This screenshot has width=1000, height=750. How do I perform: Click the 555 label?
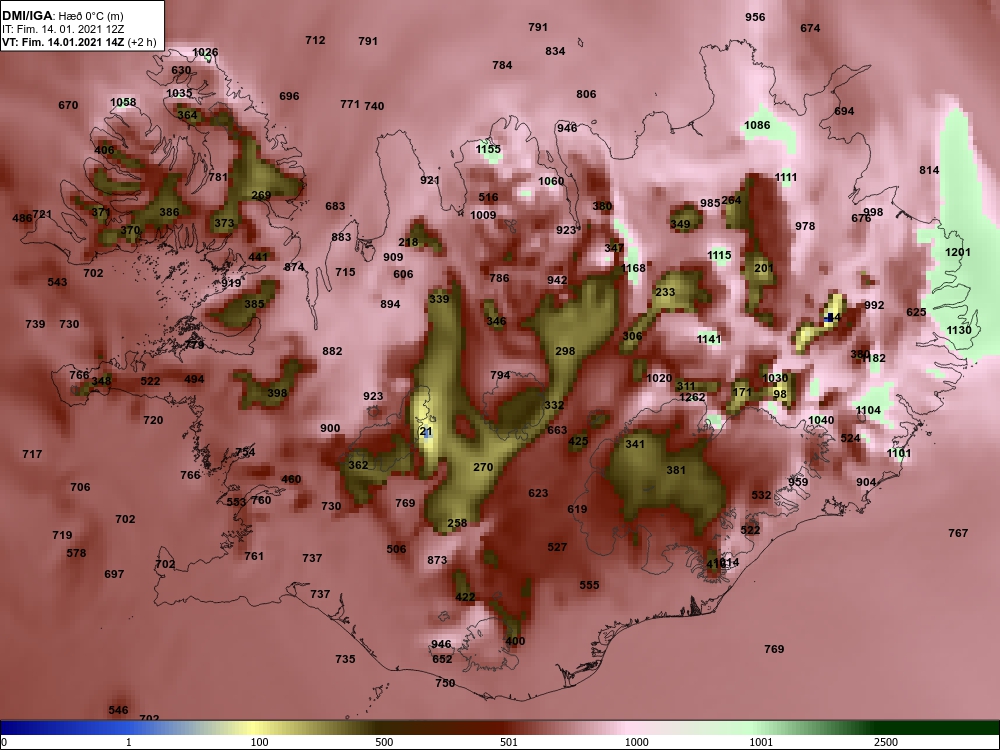pyautogui.click(x=589, y=585)
